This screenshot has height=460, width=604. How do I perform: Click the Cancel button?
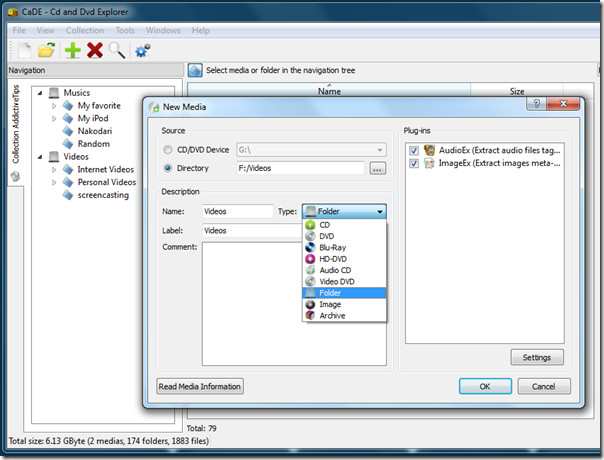pos(544,386)
